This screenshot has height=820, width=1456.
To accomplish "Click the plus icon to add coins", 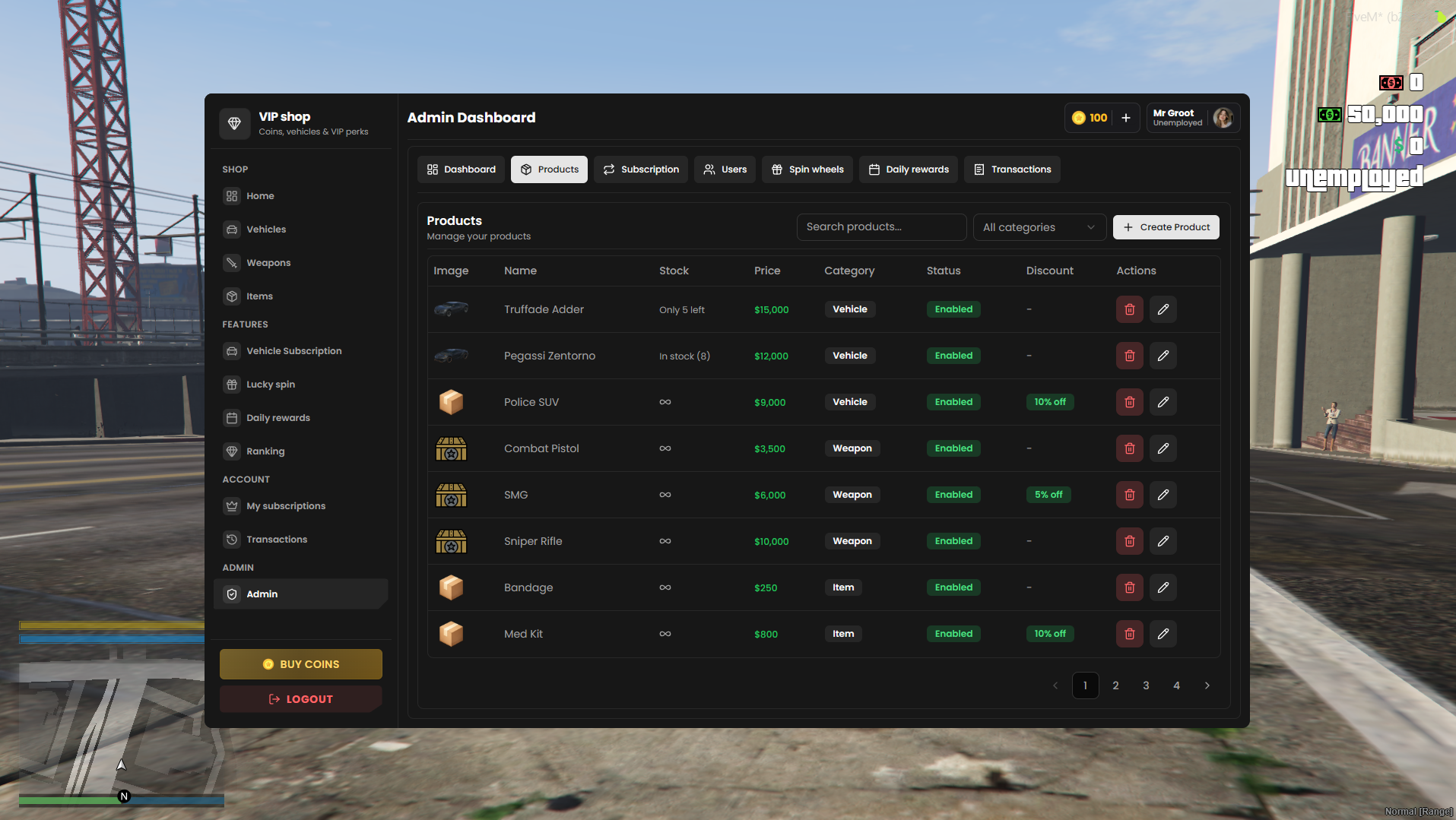I will 1125,118.
